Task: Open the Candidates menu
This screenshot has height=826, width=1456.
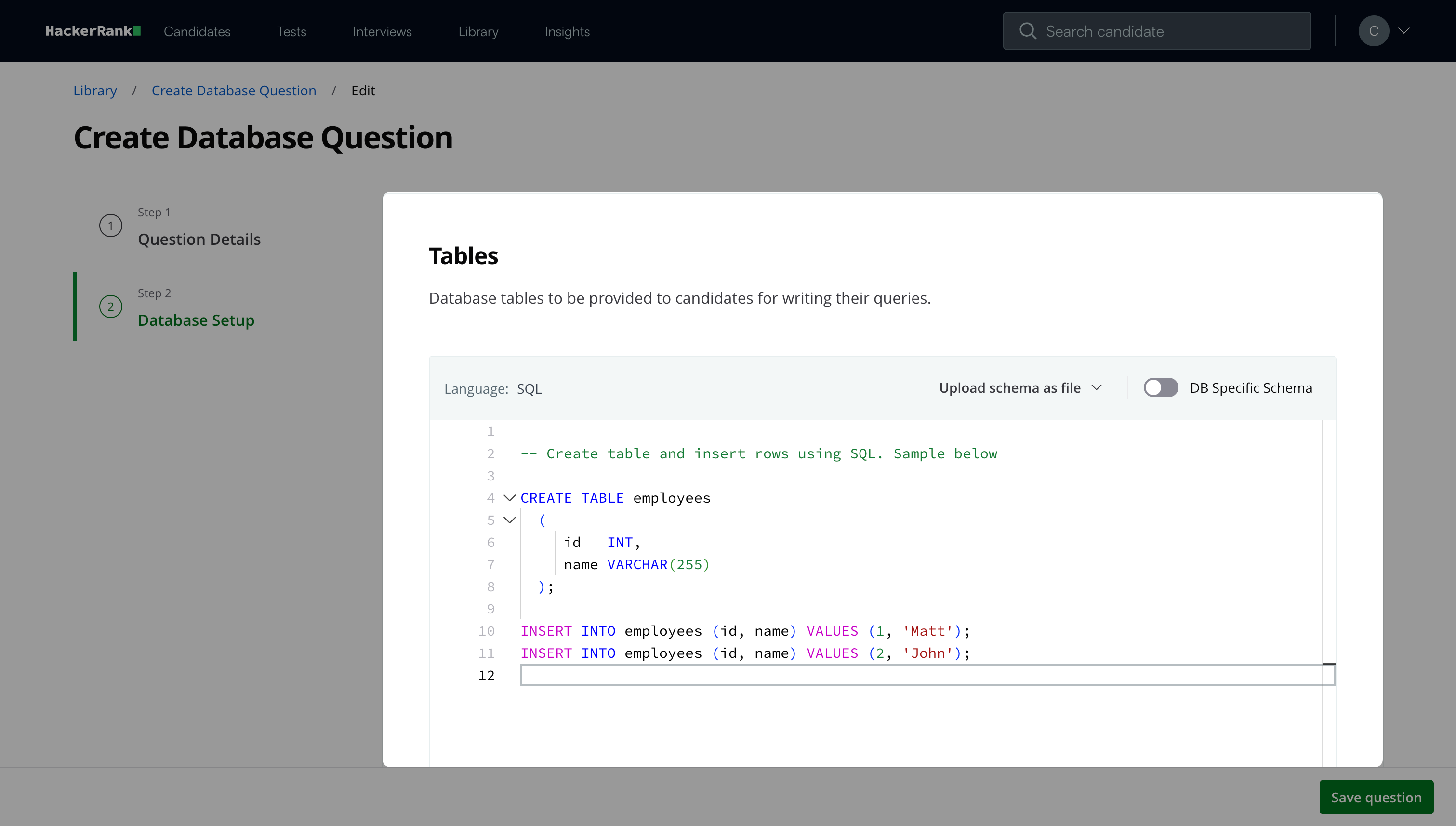Action: pos(197,32)
